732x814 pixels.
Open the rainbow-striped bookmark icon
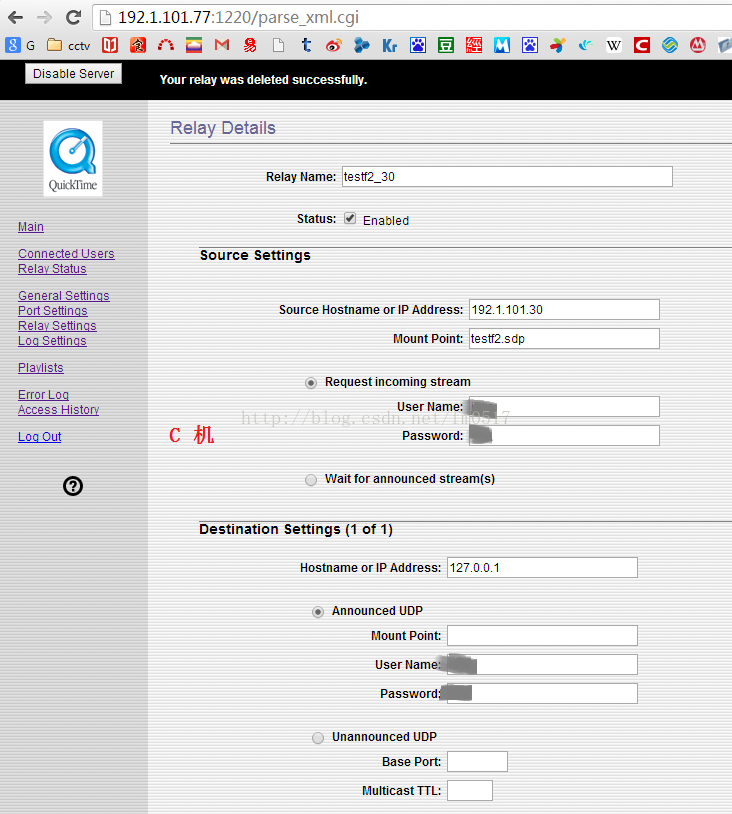click(x=194, y=46)
